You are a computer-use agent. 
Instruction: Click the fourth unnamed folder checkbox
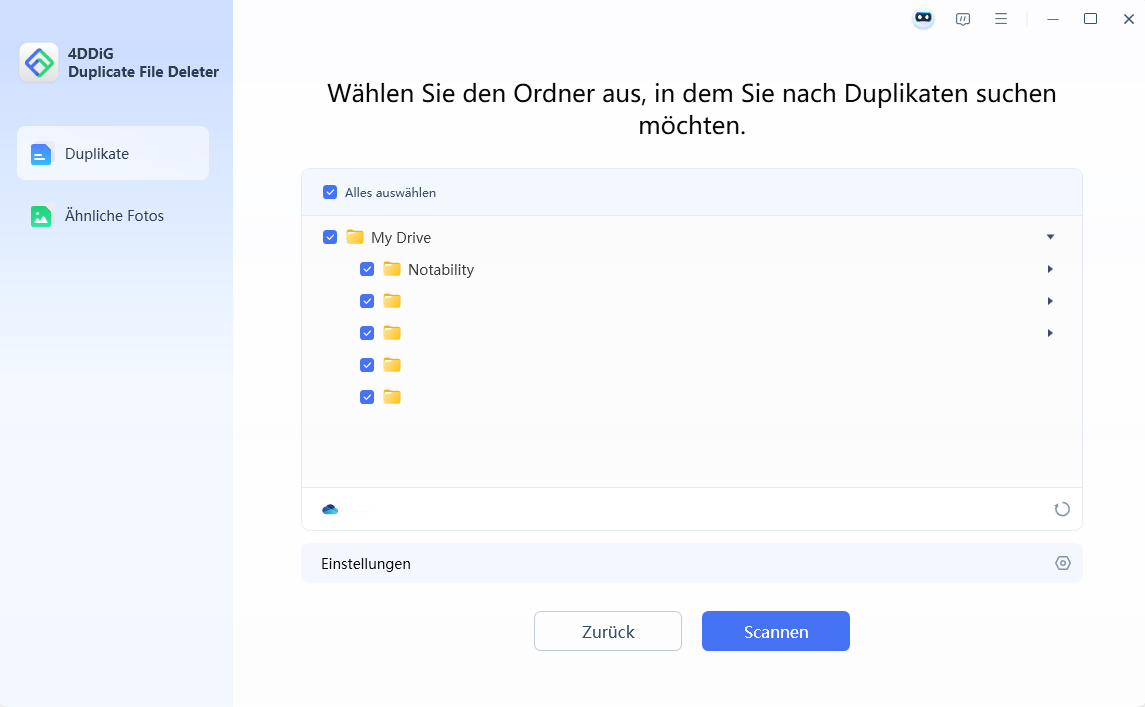[x=367, y=396]
